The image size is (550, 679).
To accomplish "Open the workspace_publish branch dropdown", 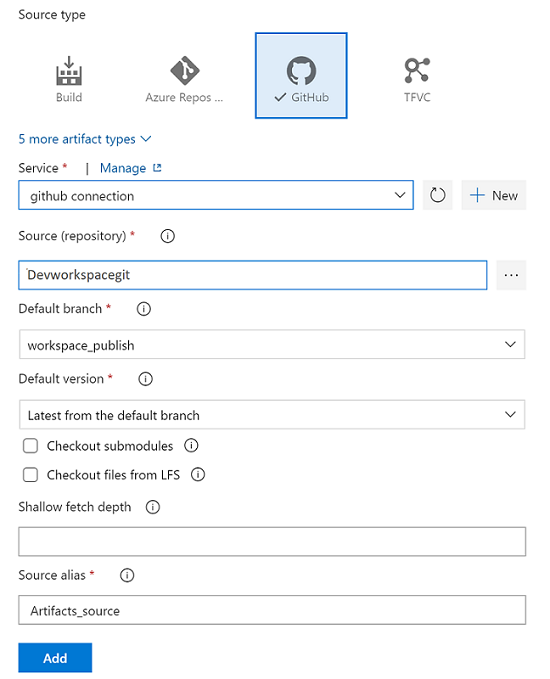I will click(x=272, y=344).
